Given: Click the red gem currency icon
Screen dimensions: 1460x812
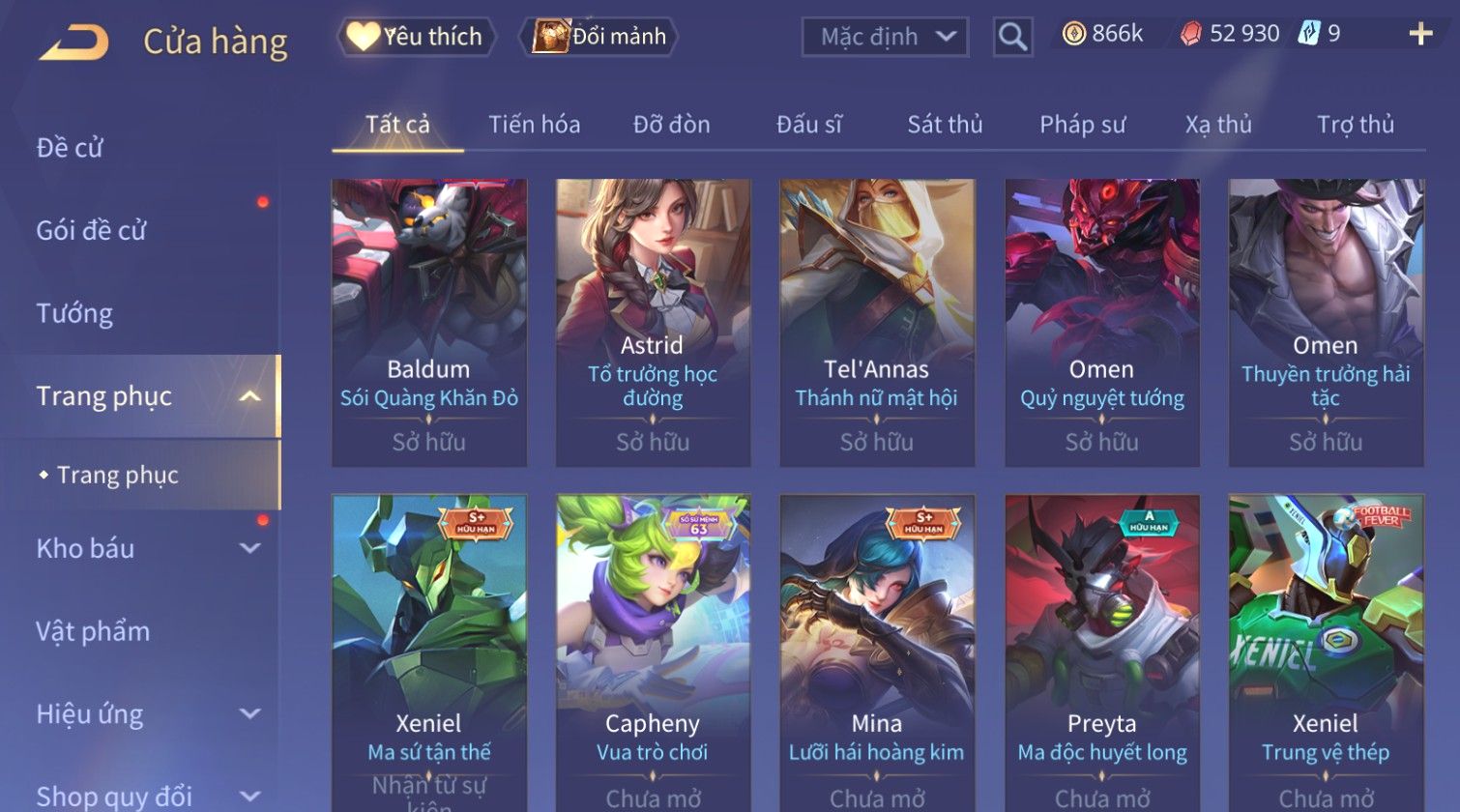Looking at the screenshot, I should click(x=1191, y=35).
